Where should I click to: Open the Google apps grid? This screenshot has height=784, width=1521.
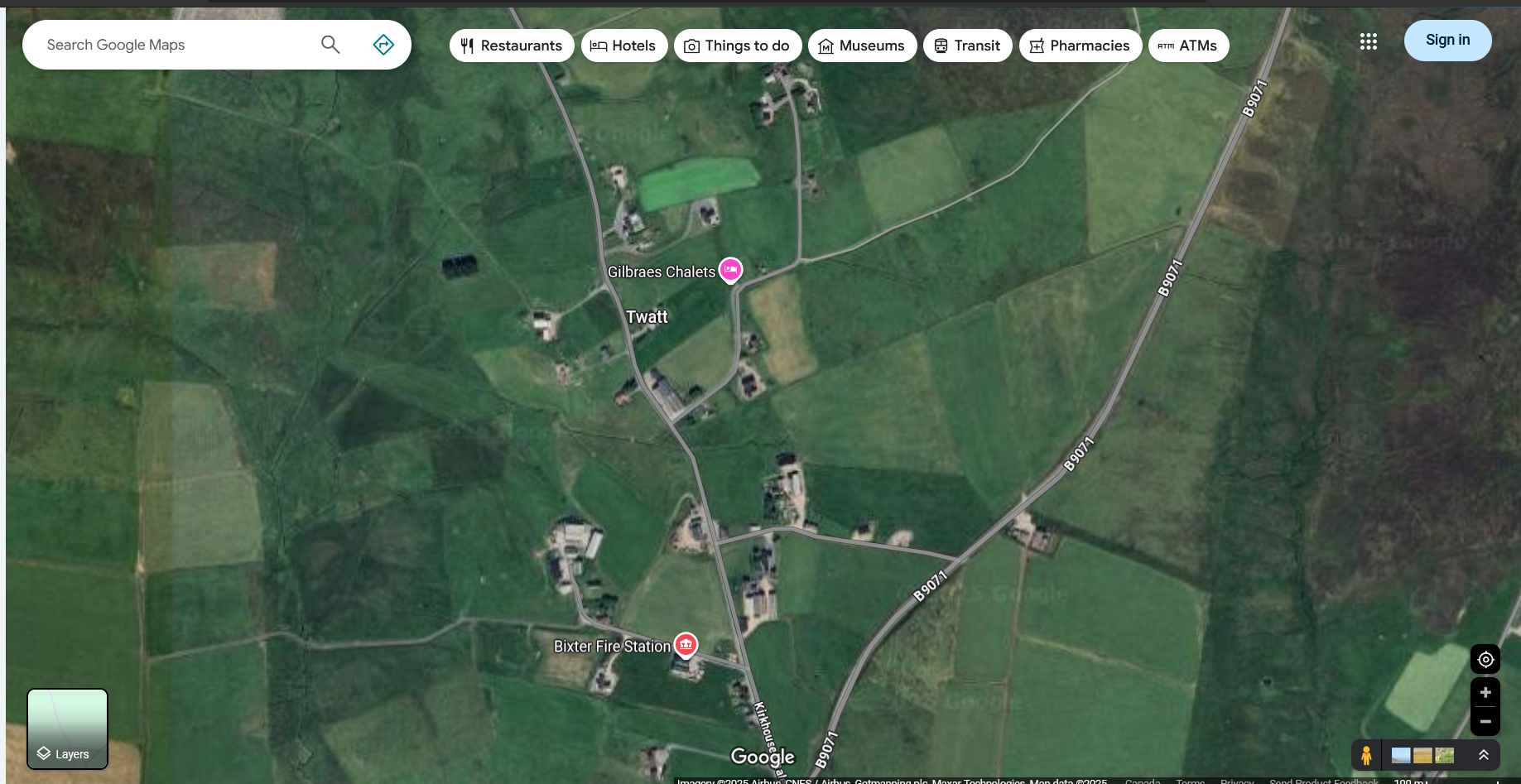pos(1369,41)
